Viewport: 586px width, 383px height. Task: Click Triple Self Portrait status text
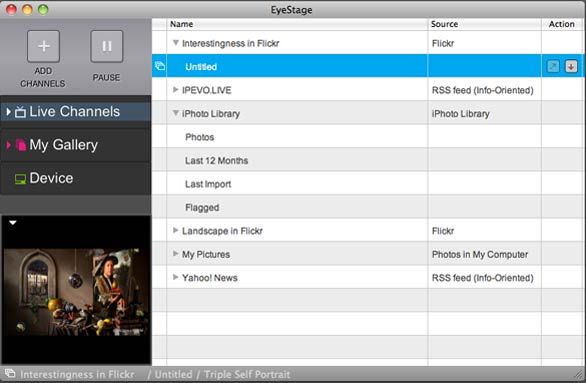(x=247, y=374)
